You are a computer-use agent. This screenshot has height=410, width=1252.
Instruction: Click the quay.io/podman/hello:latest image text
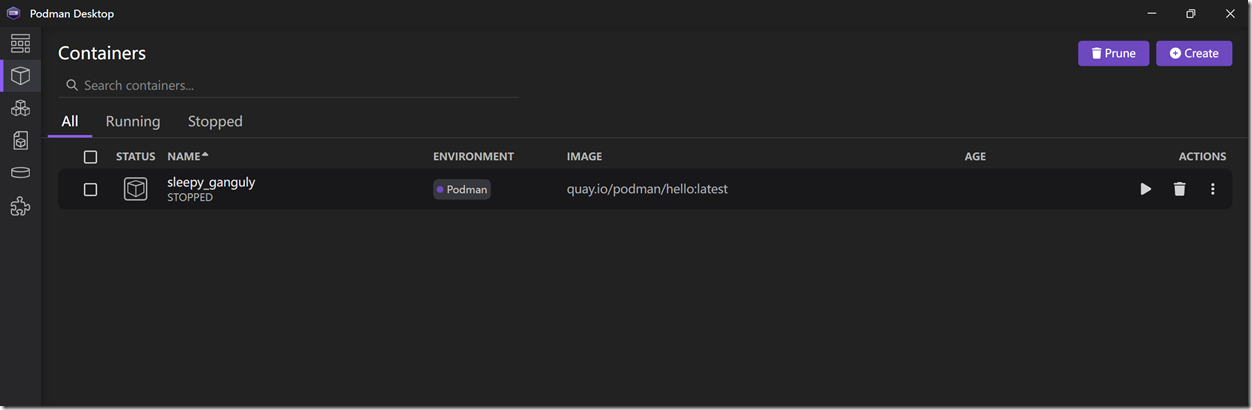click(x=647, y=189)
